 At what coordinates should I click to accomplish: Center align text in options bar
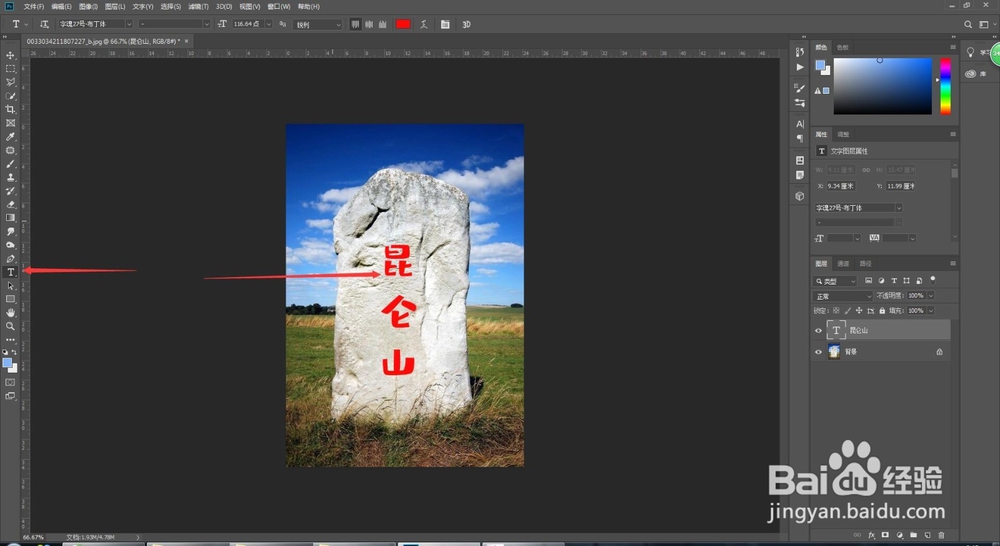pyautogui.click(x=369, y=24)
